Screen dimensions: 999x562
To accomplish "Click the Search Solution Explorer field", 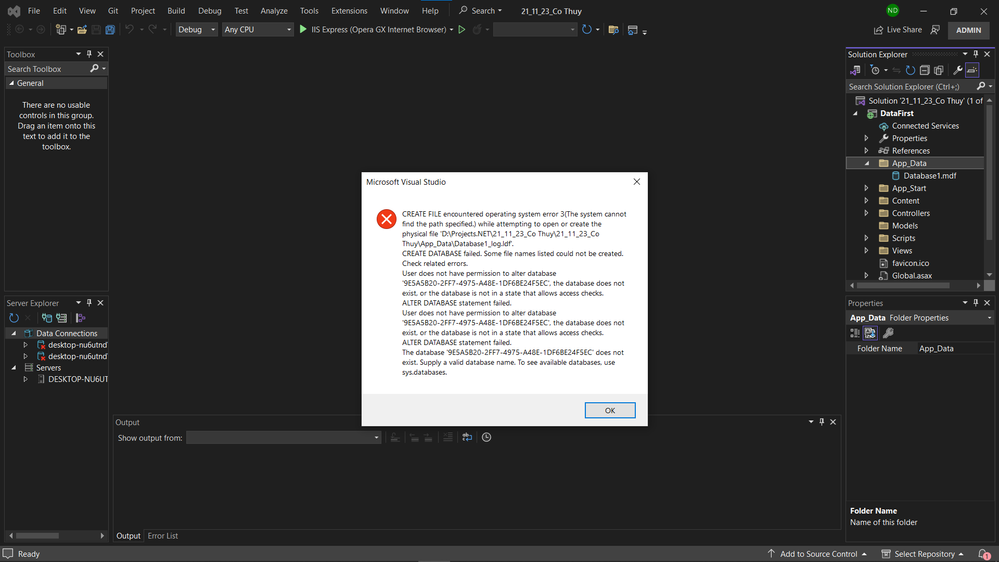I will pyautogui.click(x=911, y=87).
